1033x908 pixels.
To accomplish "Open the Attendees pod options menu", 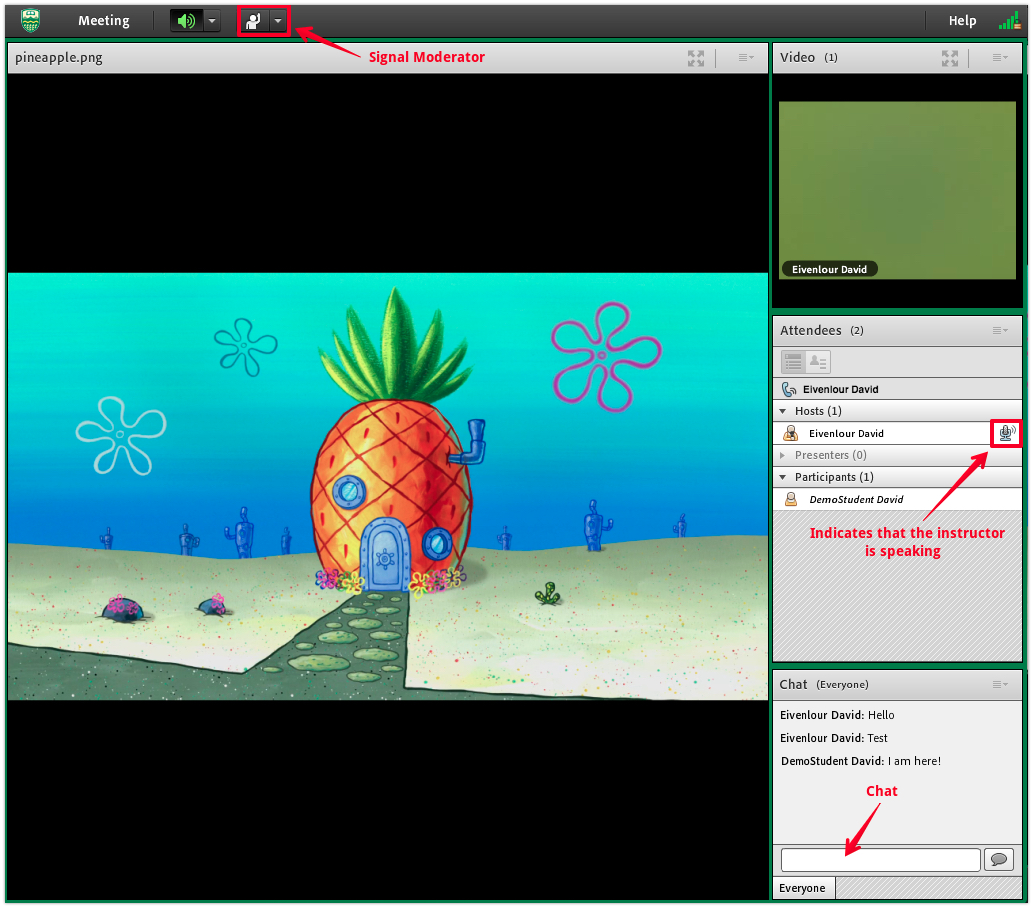I will click(1000, 331).
